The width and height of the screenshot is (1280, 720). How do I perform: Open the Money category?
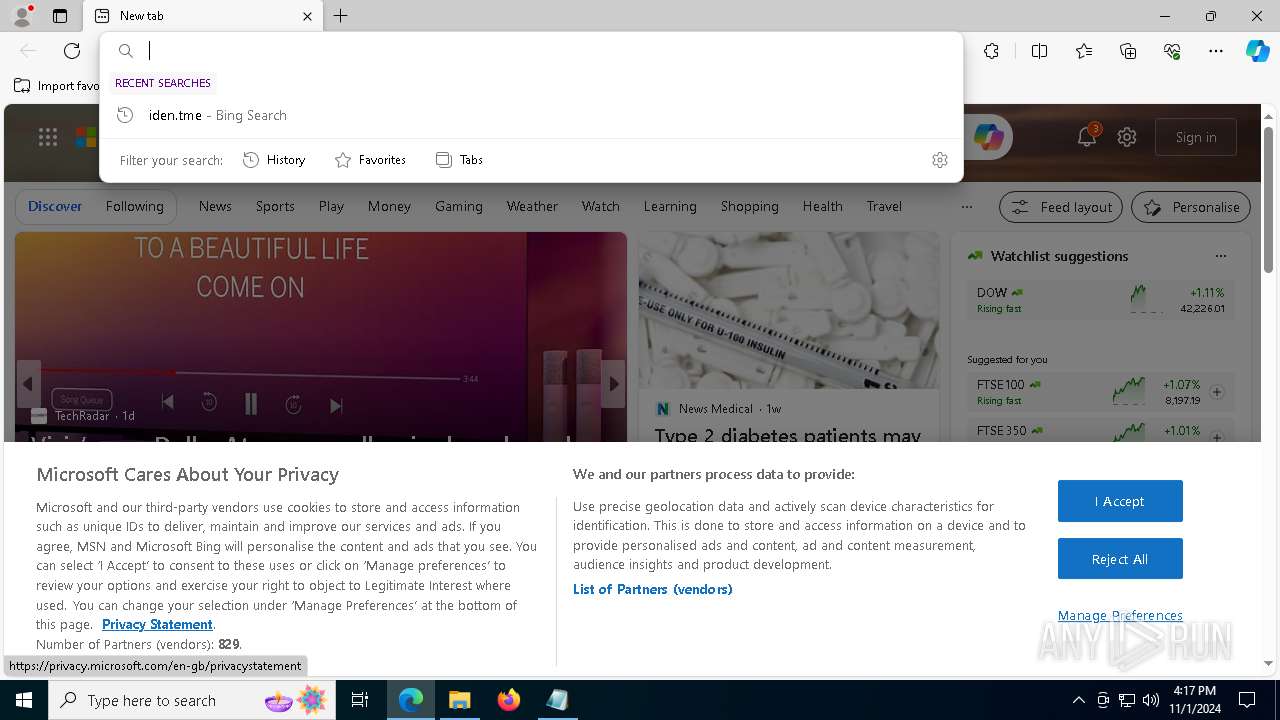389,206
